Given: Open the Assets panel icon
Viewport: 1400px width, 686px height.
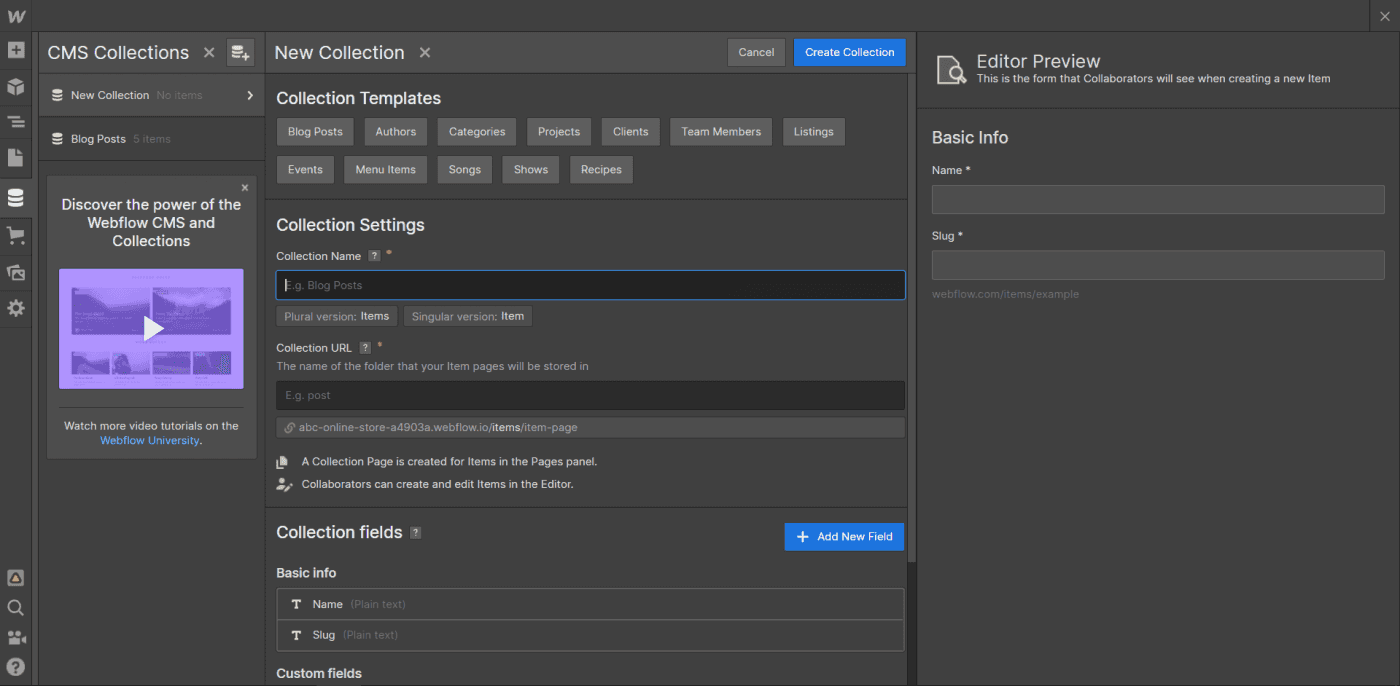Looking at the screenshot, I should click(16, 272).
